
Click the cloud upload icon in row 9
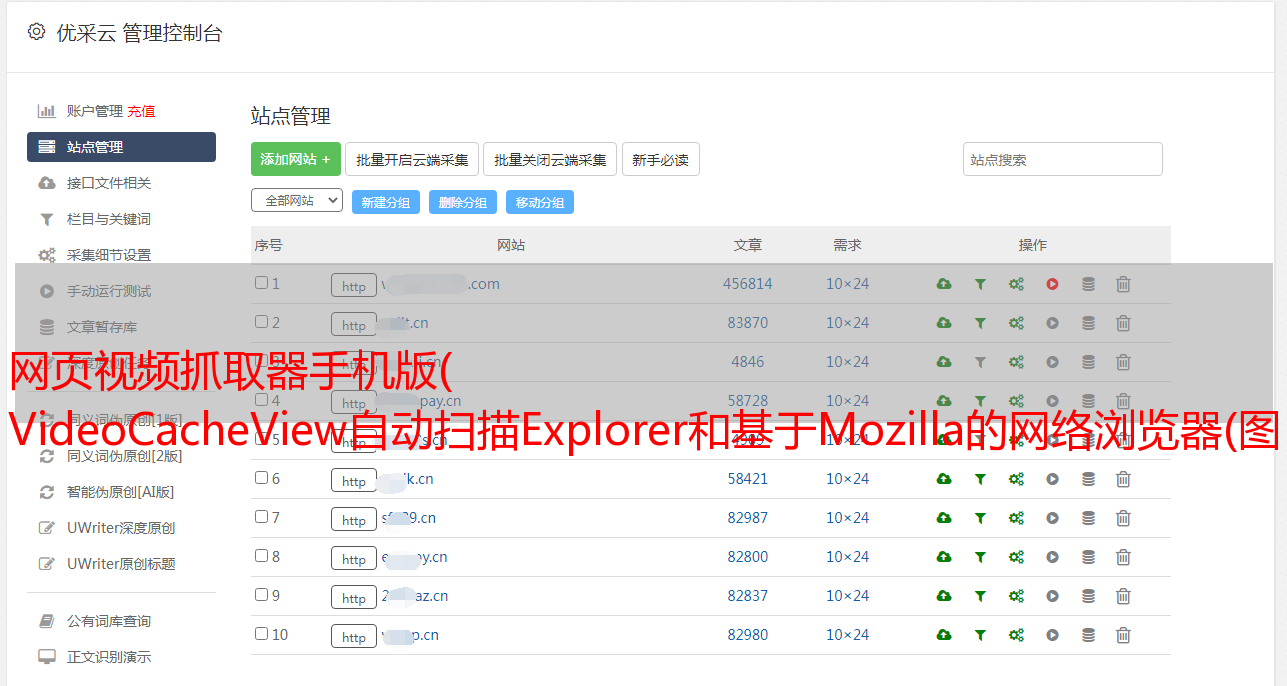(x=944, y=596)
